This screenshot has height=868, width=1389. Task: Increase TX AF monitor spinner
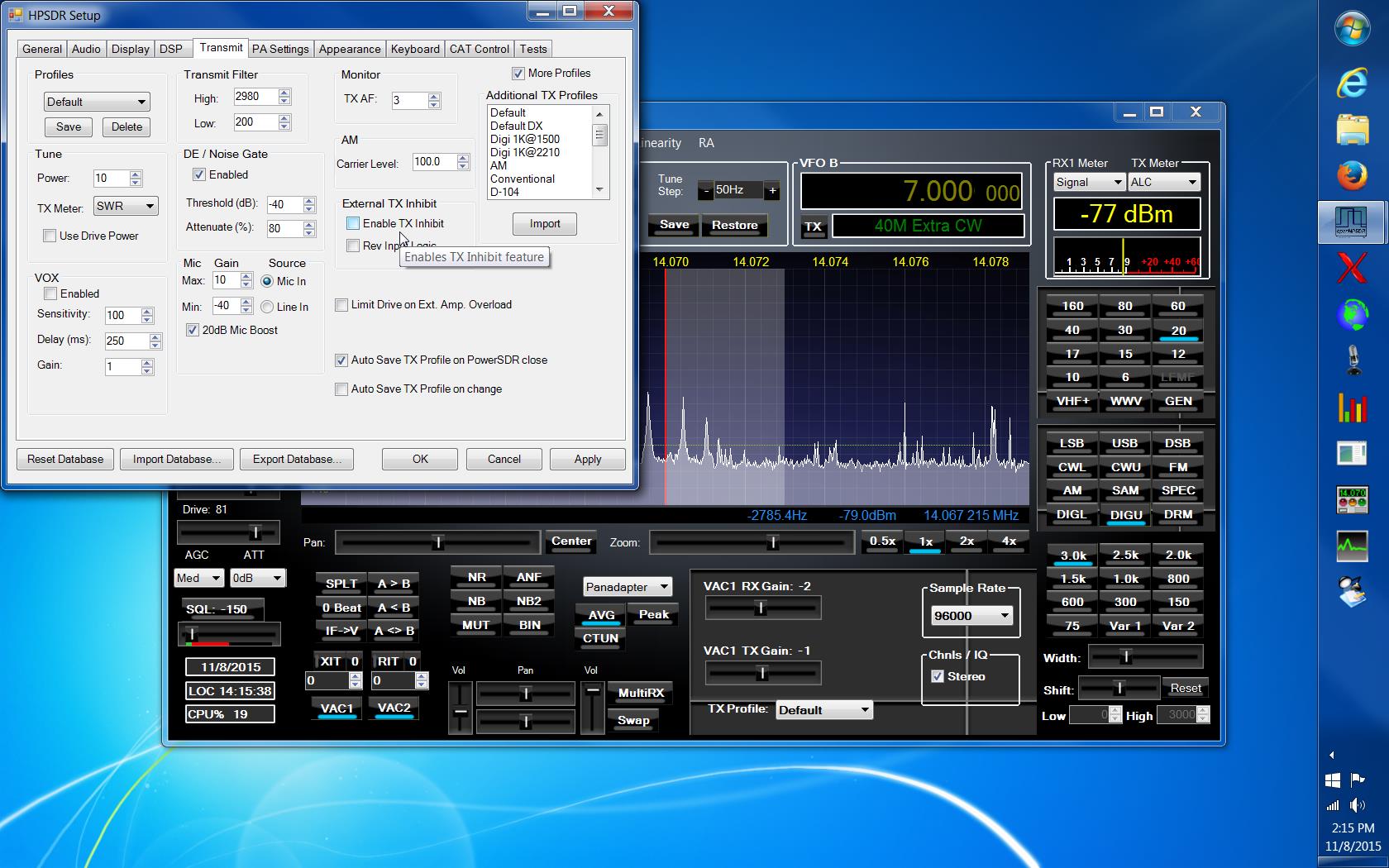click(x=434, y=96)
